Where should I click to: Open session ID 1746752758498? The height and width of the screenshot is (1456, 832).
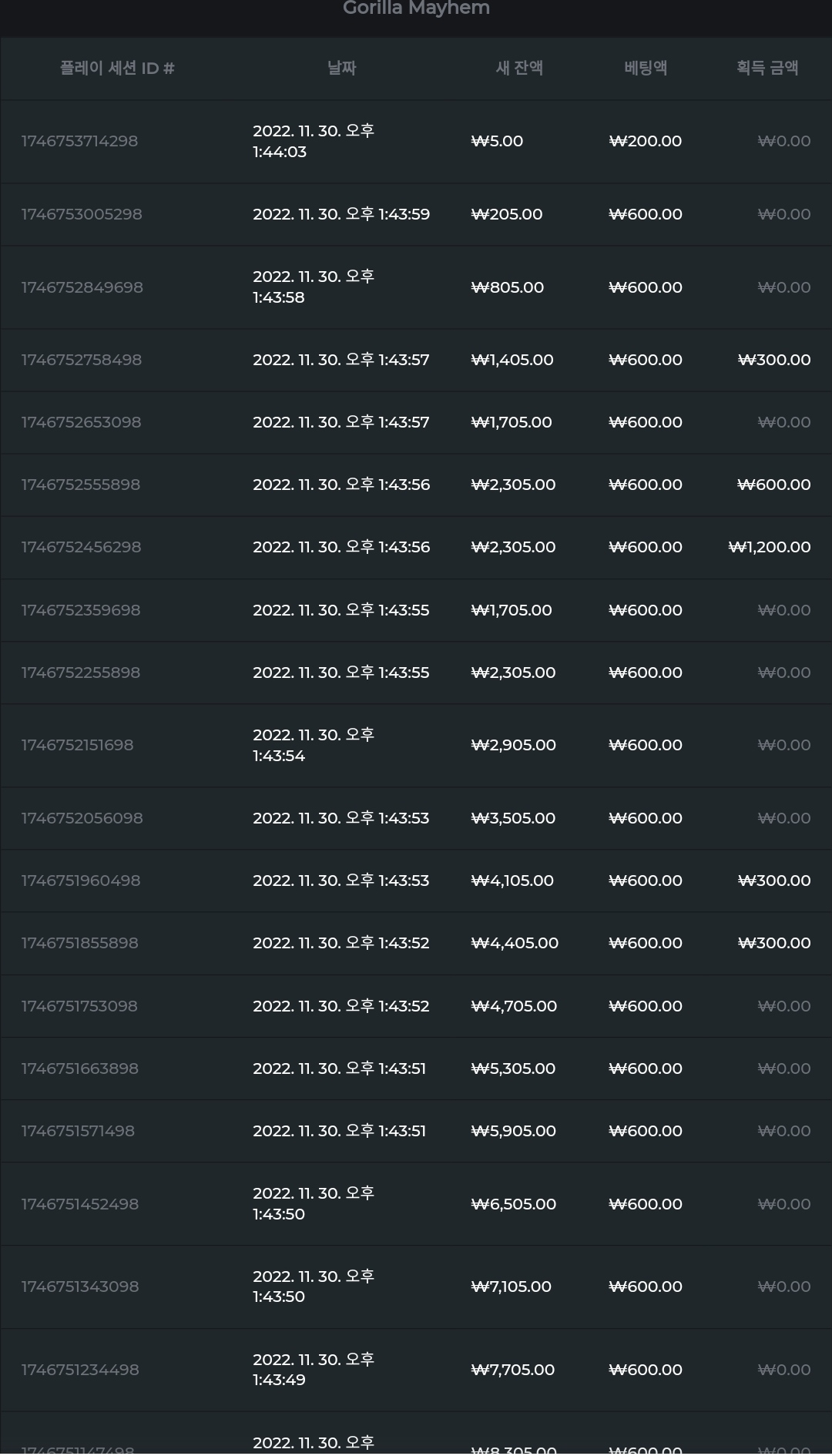[x=82, y=360]
